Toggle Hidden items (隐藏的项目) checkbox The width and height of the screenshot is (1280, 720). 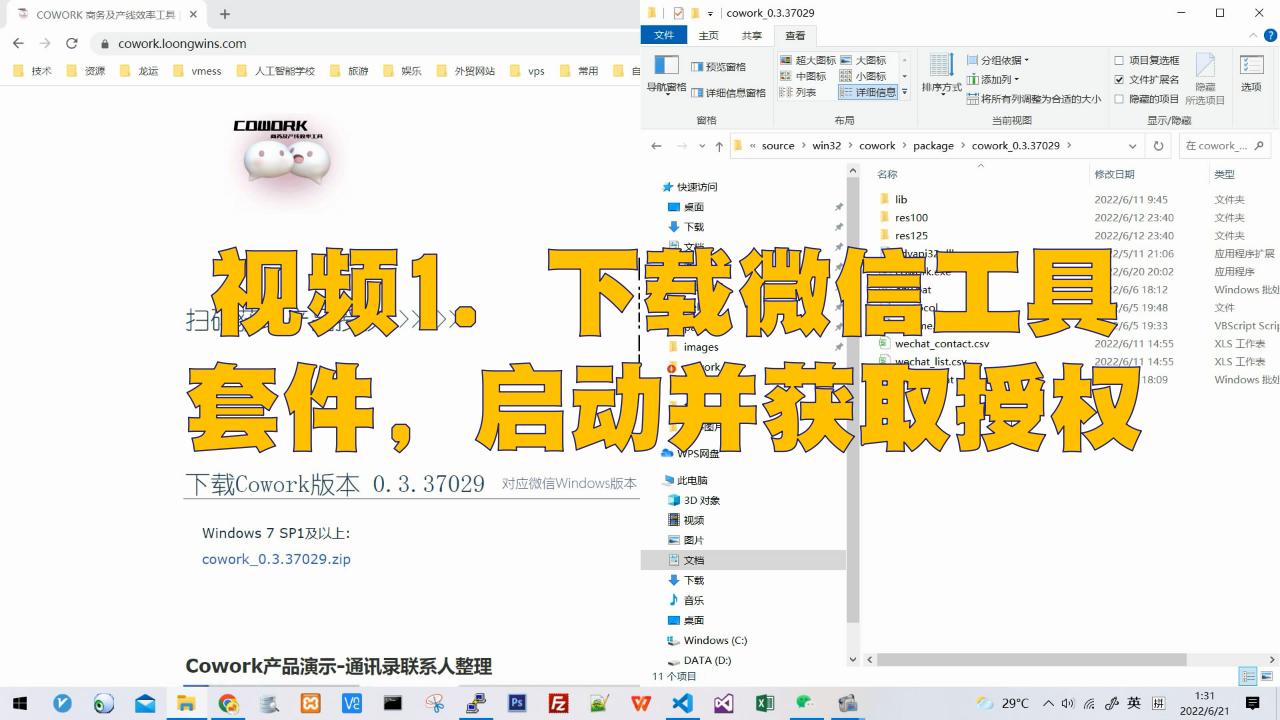tap(1119, 99)
